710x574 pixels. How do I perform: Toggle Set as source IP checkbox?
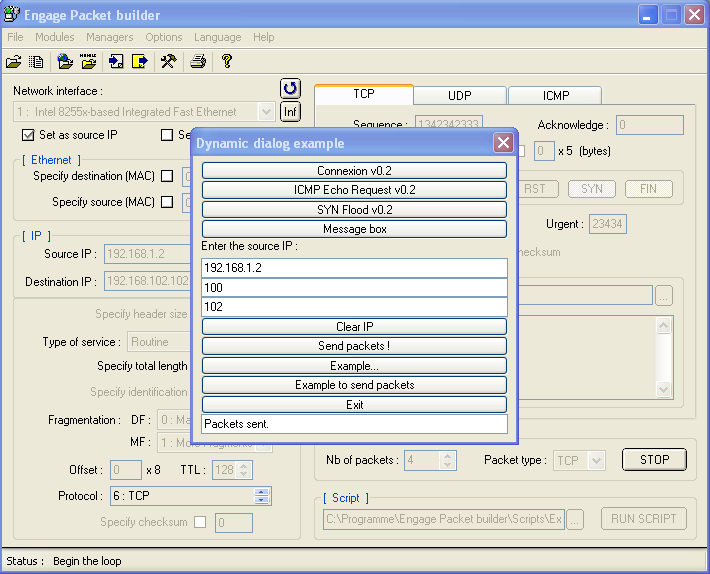point(28,135)
